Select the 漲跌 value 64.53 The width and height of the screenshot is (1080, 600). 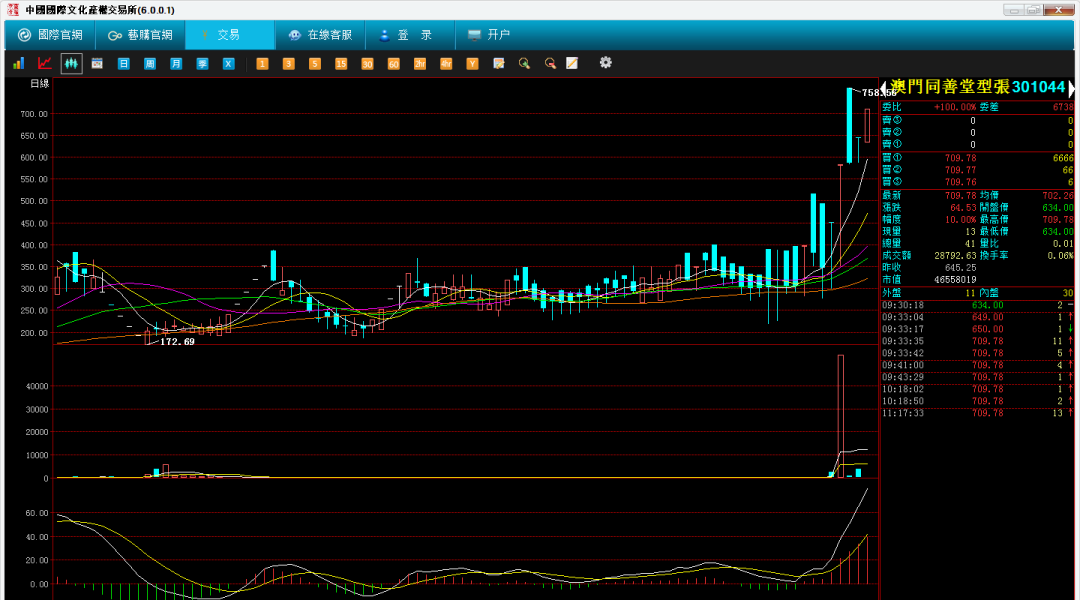[x=963, y=207]
